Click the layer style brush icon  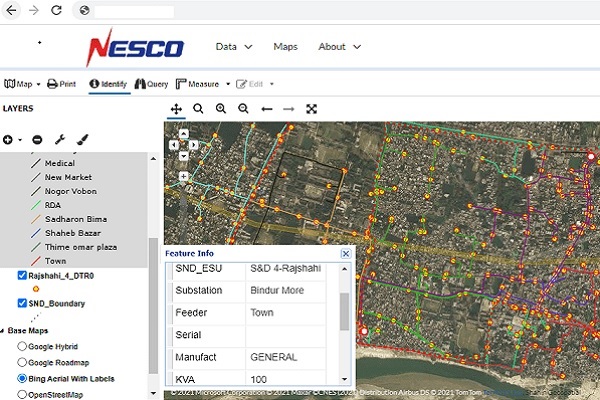pos(82,140)
